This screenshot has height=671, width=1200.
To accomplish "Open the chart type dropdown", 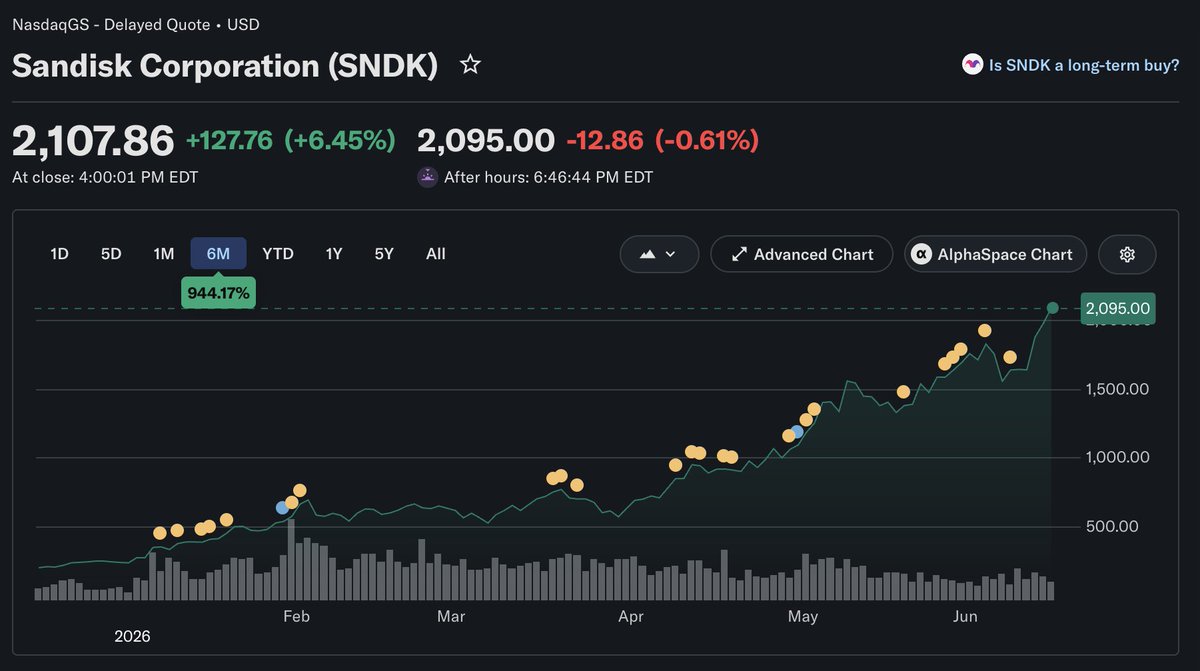I will coord(658,254).
